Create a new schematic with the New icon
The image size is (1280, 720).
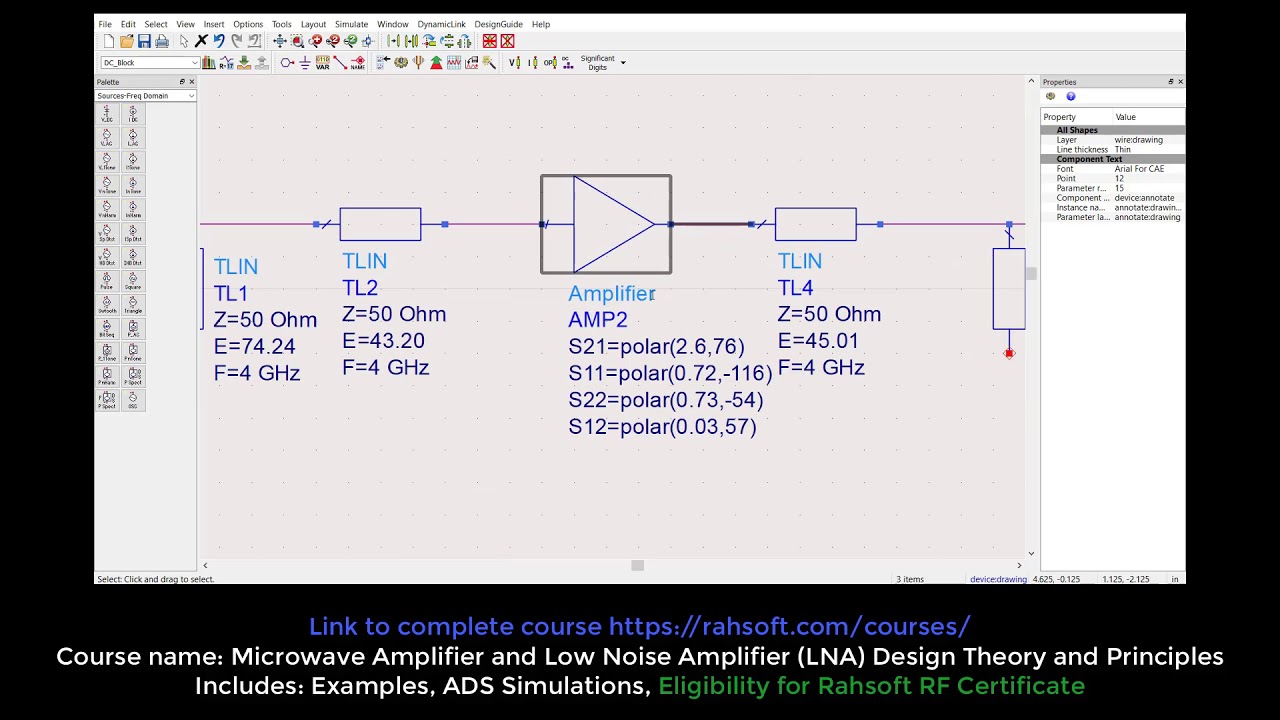(x=109, y=41)
